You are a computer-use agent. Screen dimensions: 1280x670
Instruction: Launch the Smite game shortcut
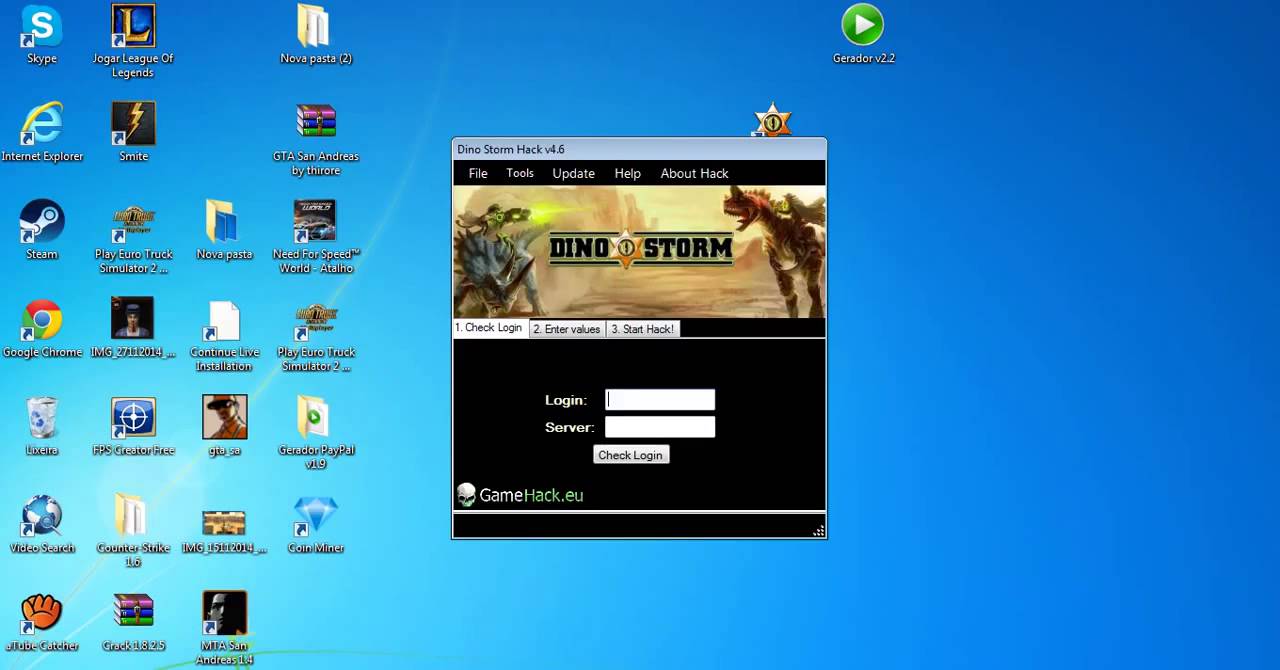coord(133,132)
